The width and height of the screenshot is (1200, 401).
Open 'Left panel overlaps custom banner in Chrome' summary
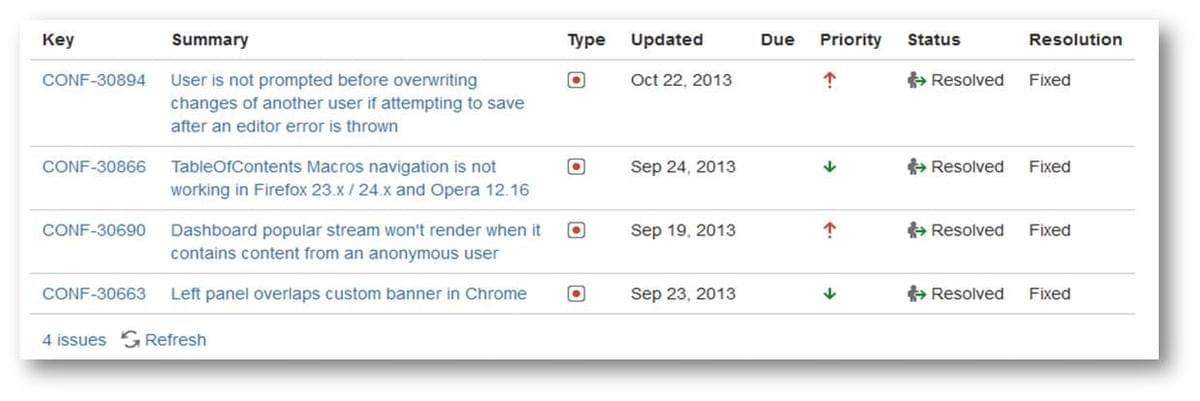348,294
